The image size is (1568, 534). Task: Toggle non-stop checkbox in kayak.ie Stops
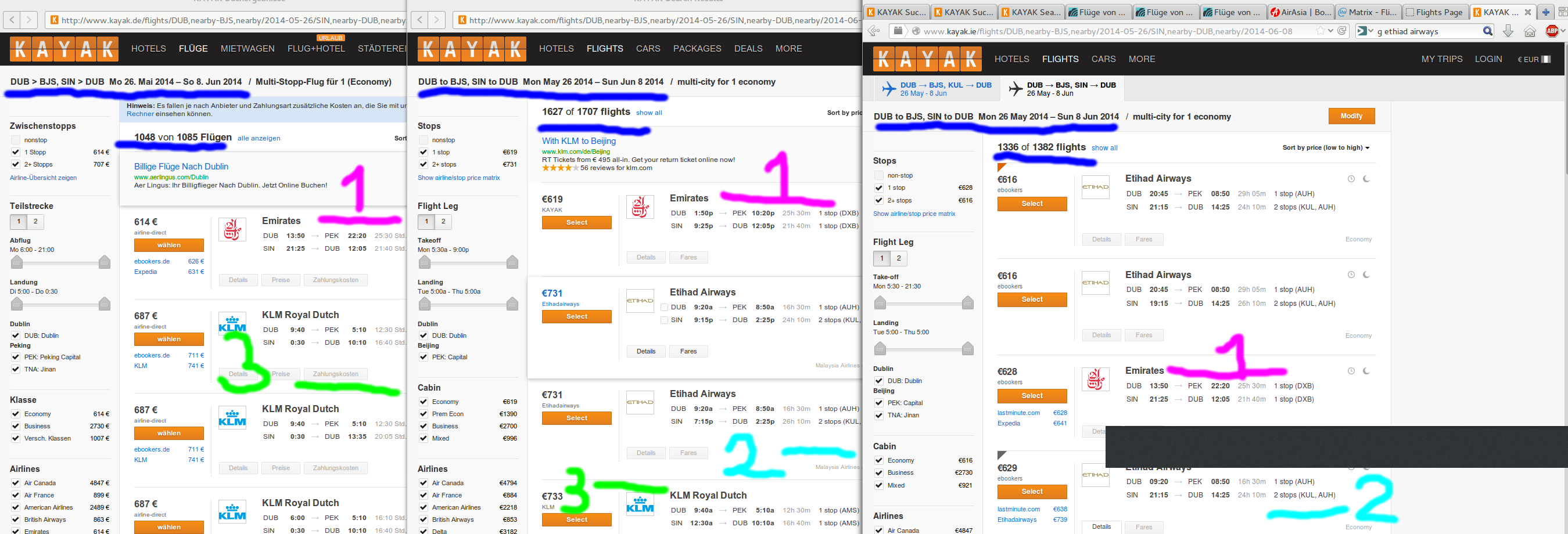(878, 175)
